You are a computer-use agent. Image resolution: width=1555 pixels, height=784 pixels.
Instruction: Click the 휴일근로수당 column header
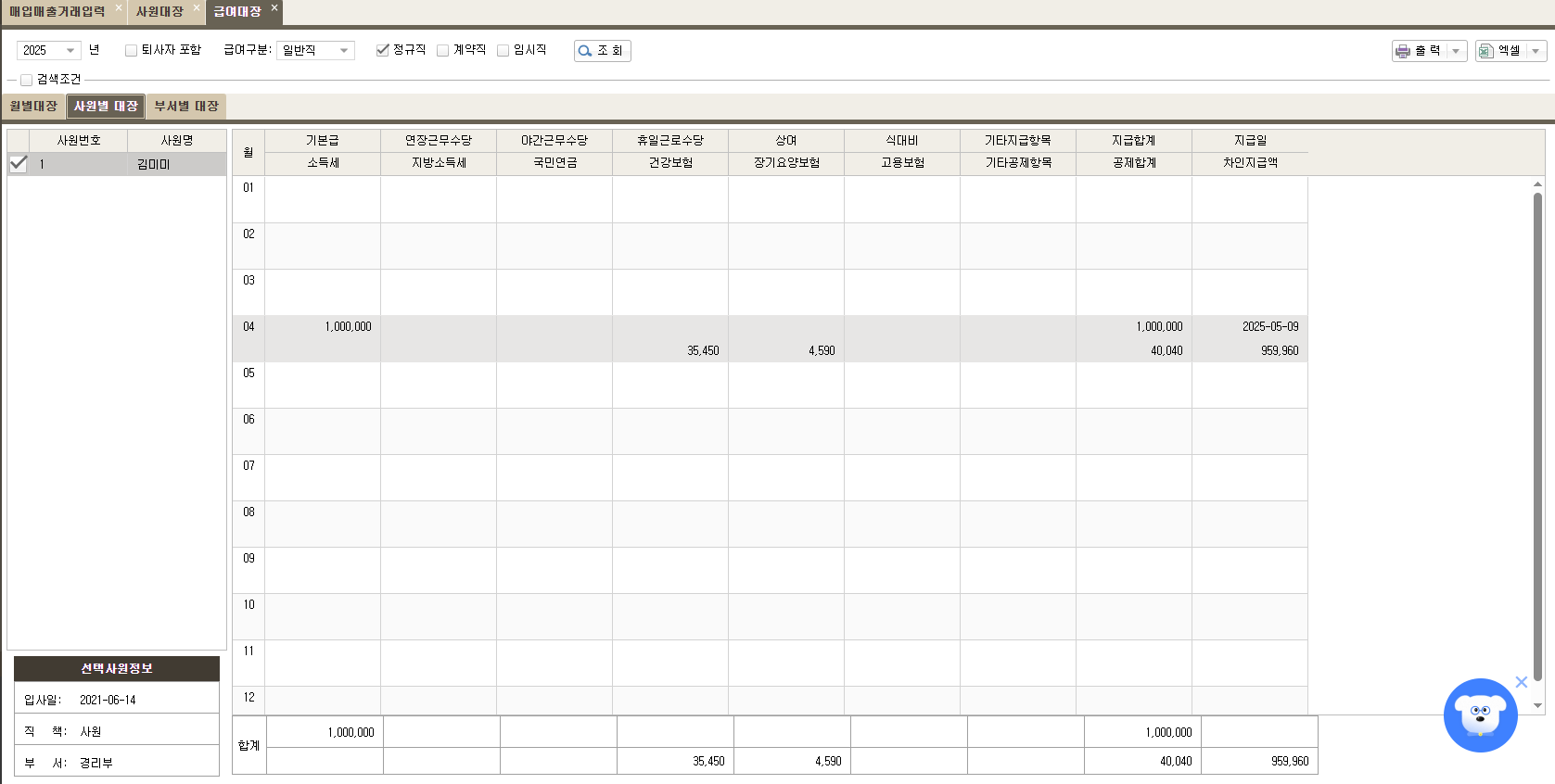[x=670, y=141]
